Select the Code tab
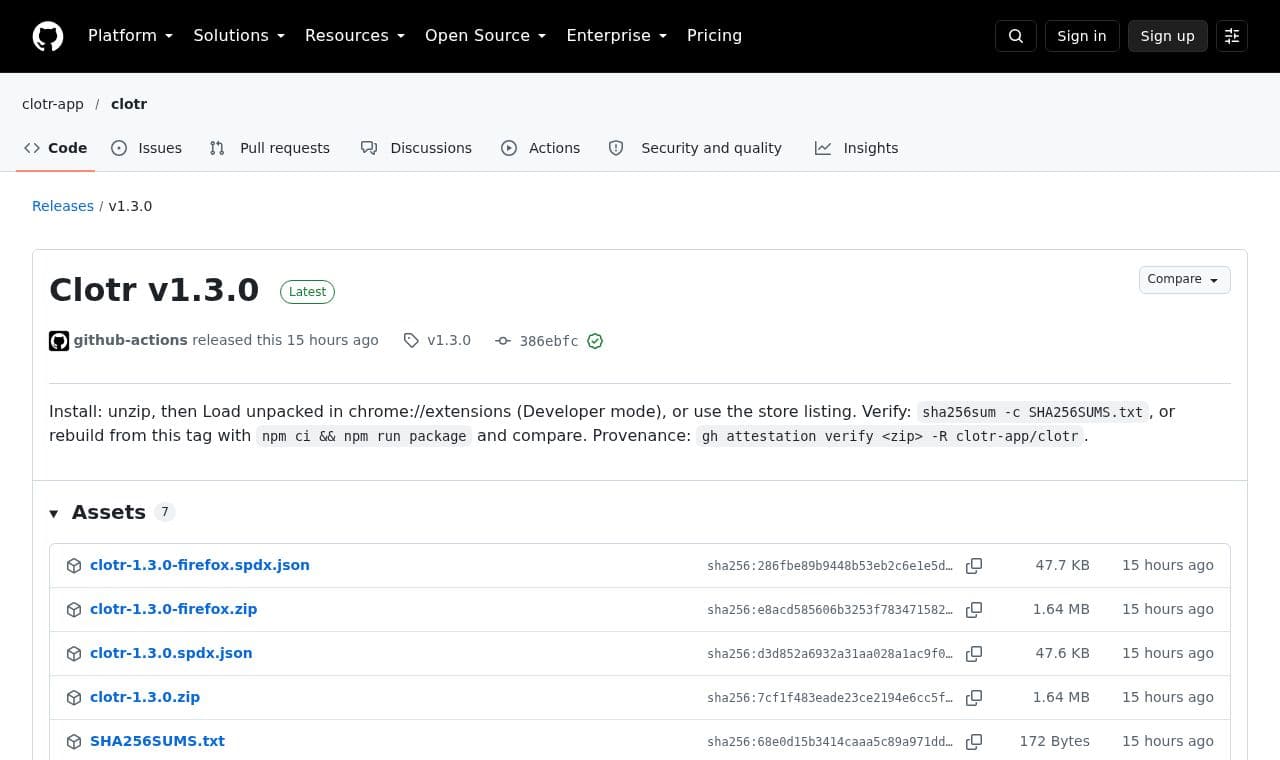The width and height of the screenshot is (1280, 760). [x=56, y=148]
